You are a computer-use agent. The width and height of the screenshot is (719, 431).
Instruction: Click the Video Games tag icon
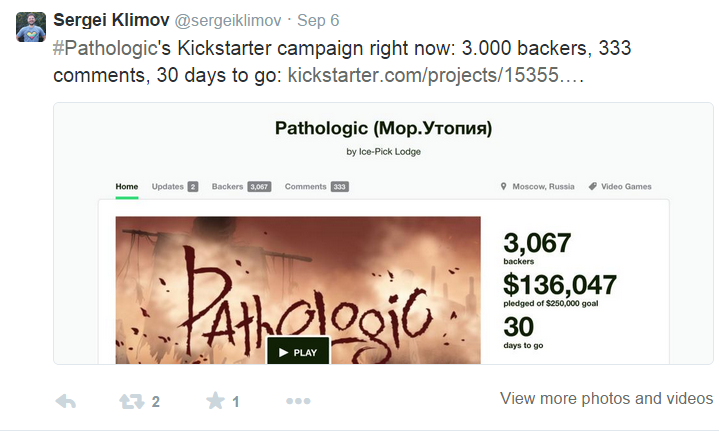593,187
